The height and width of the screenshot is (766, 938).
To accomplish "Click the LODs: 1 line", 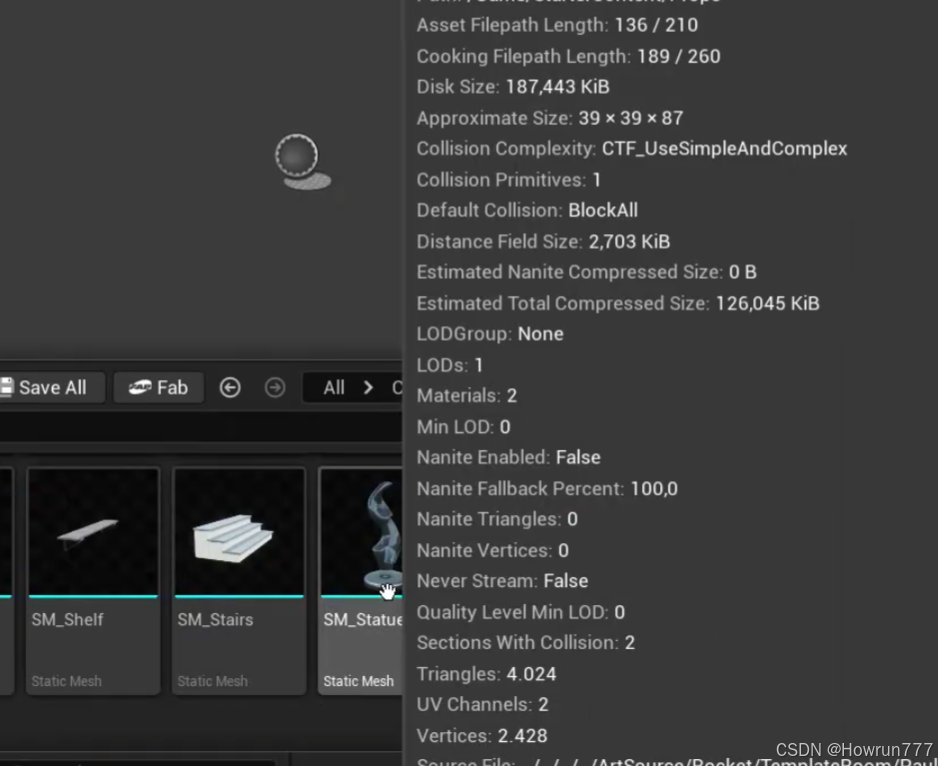I will point(449,365).
